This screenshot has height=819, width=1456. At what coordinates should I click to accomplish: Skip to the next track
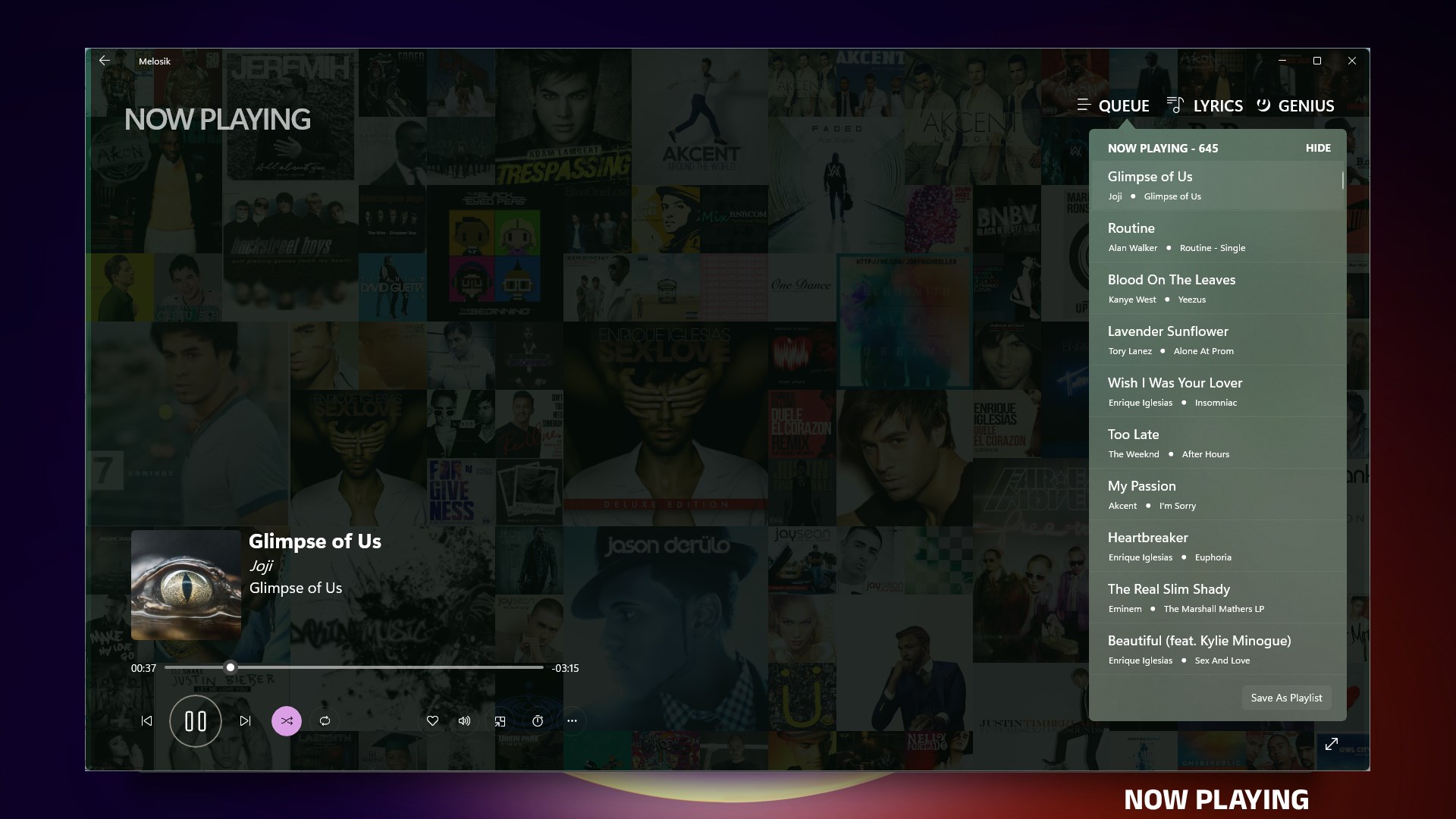point(245,721)
